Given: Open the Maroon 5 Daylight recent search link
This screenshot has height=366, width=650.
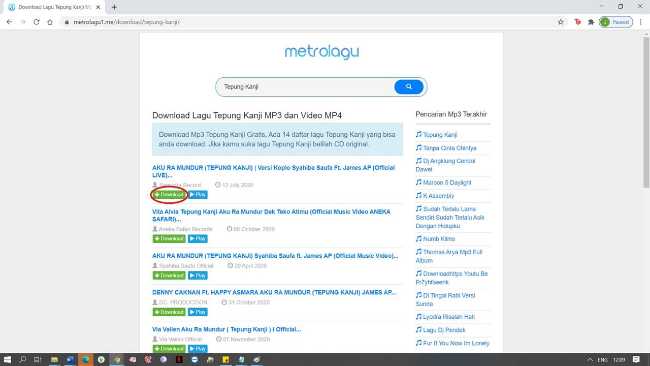Looking at the screenshot, I should (x=444, y=182).
